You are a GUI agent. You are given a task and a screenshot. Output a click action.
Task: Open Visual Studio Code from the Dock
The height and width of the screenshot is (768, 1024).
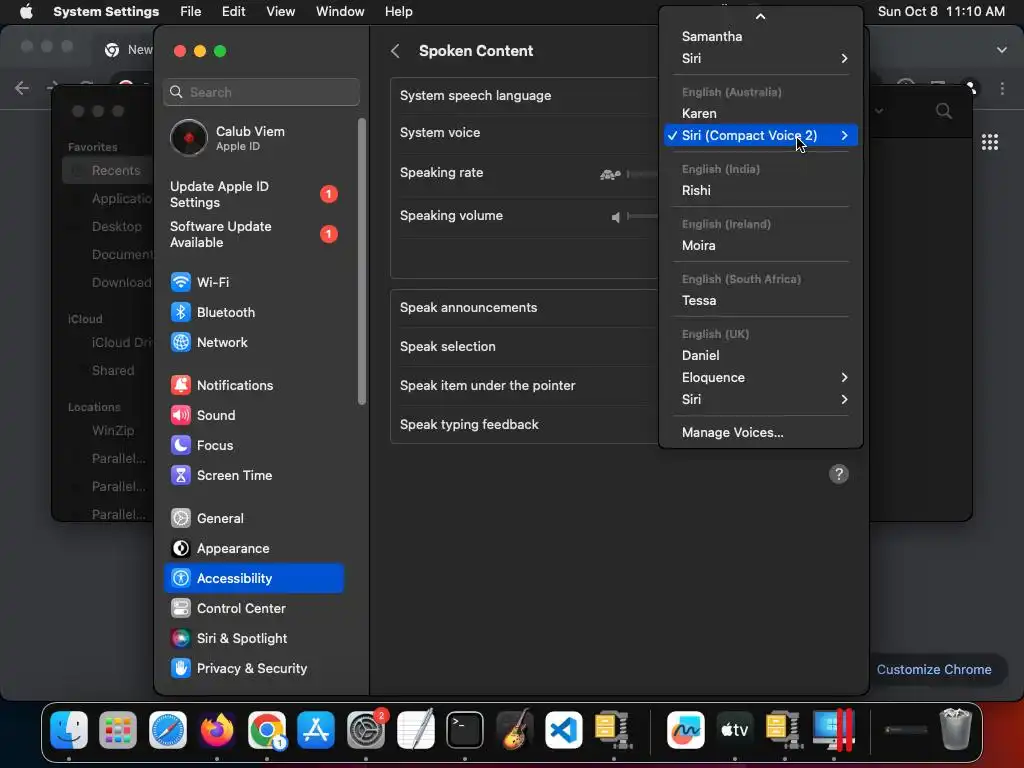click(x=564, y=729)
